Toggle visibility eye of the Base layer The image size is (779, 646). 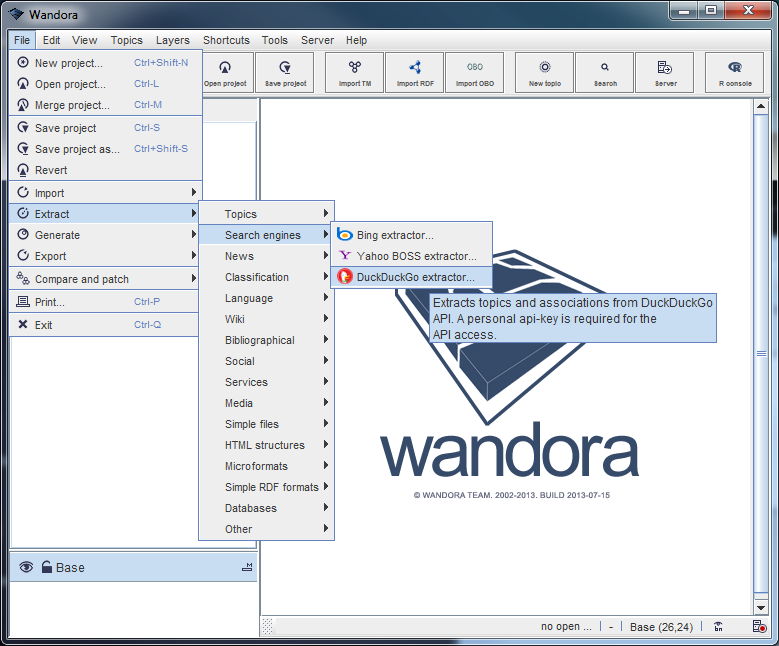pos(26,567)
